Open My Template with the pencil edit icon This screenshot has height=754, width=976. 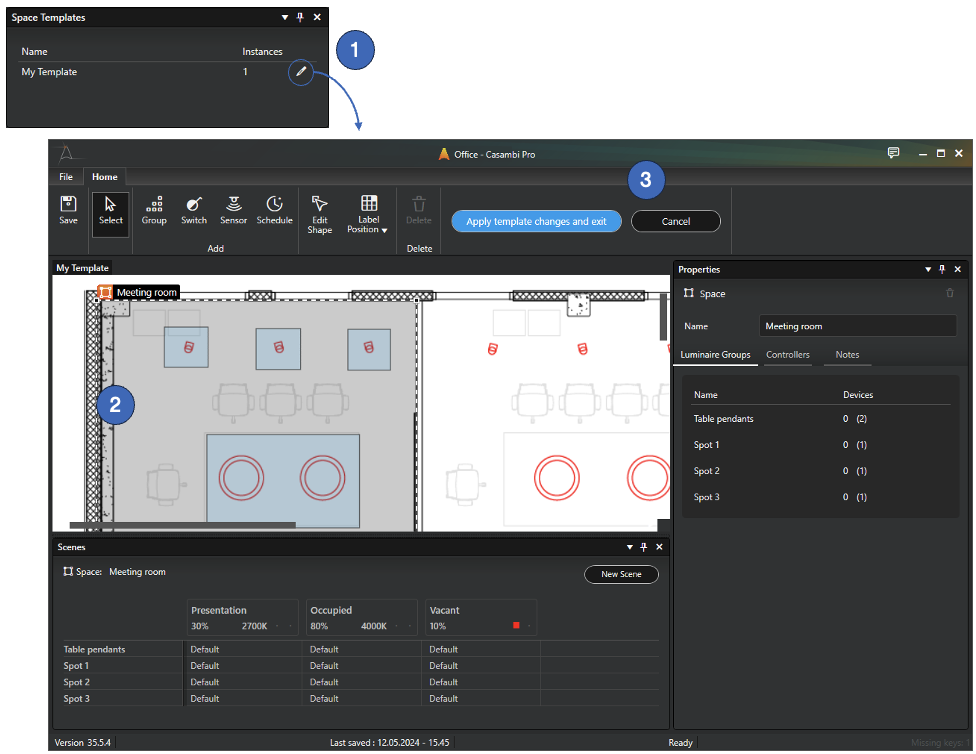point(300,72)
